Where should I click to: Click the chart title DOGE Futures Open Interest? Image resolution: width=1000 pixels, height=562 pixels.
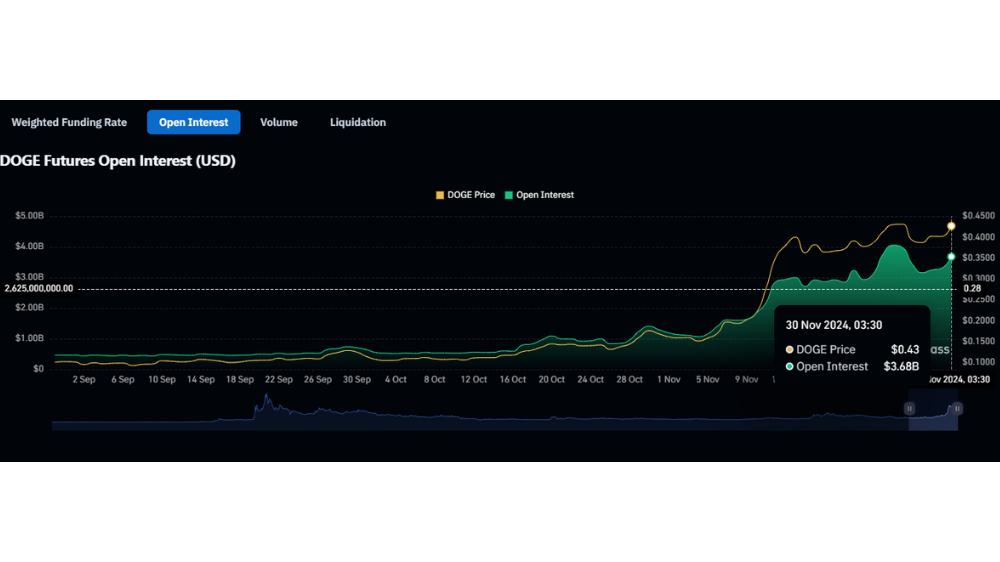pos(118,161)
